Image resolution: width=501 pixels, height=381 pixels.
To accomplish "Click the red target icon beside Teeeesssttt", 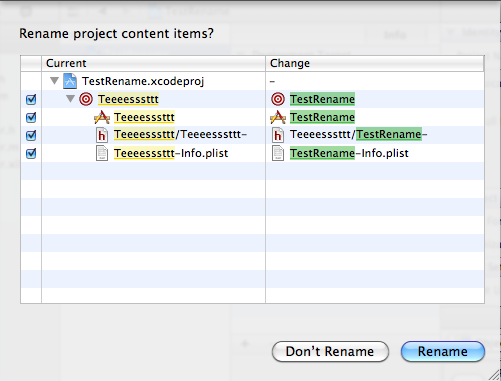I will [x=86, y=99].
